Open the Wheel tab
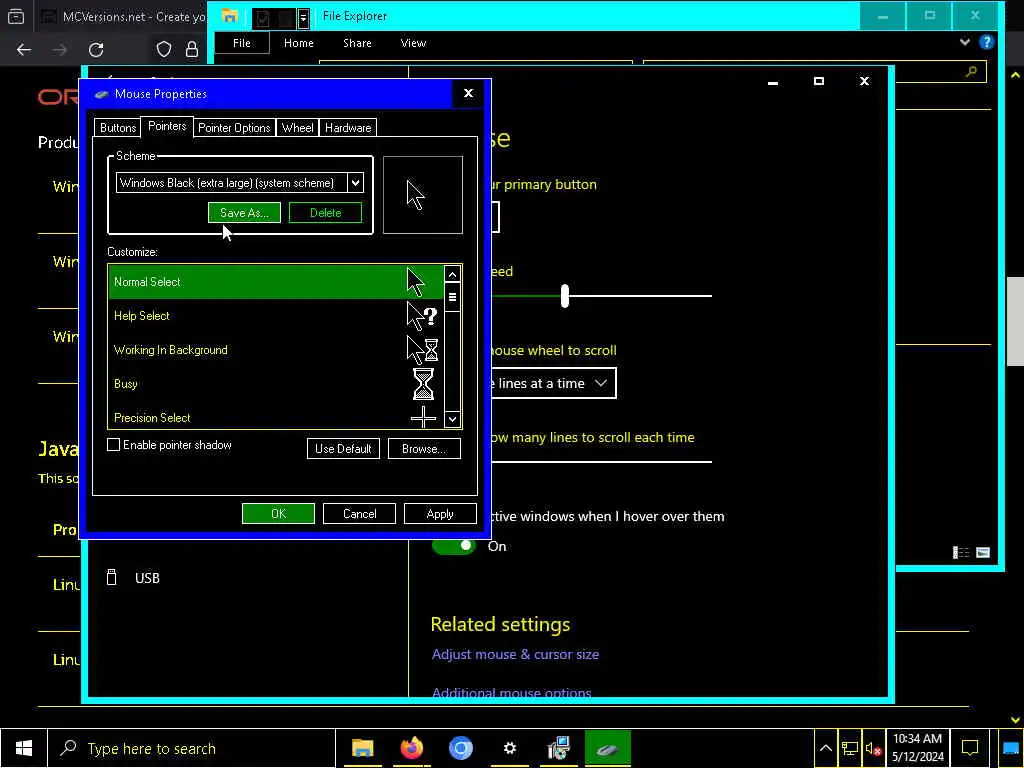This screenshot has height=768, width=1024. (297, 128)
